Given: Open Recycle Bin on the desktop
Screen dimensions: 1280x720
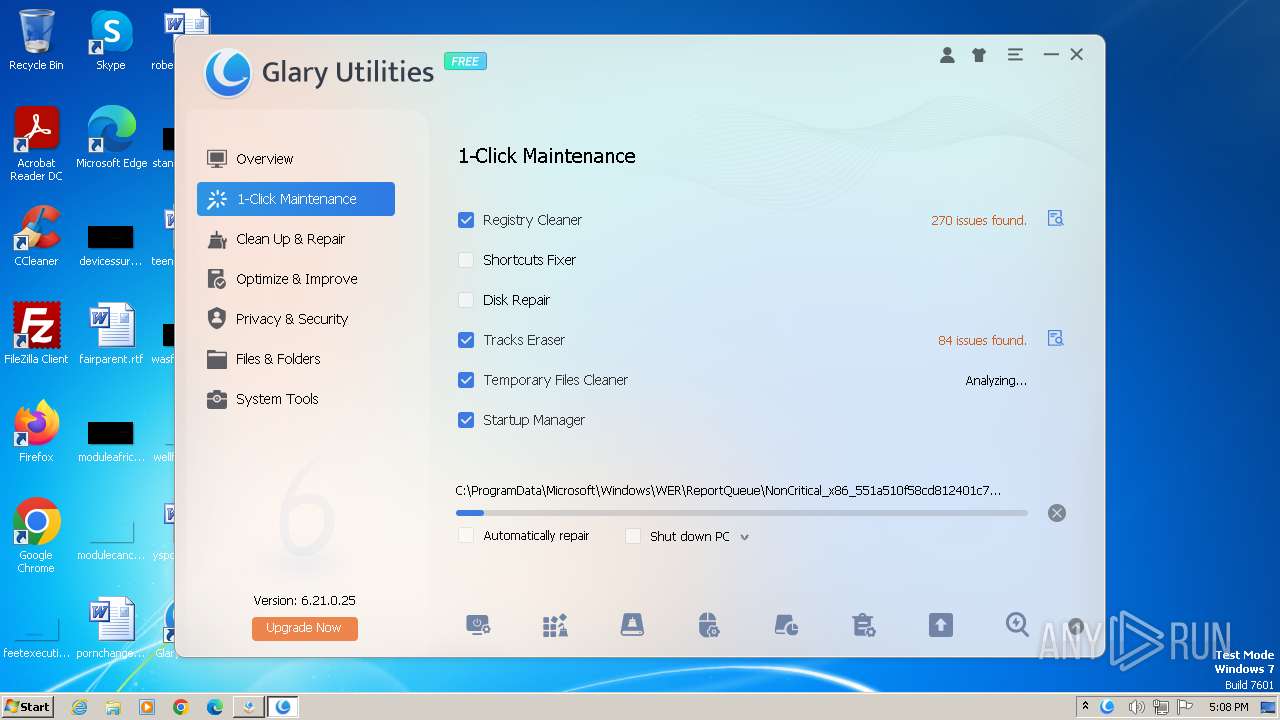Looking at the screenshot, I should pos(36,40).
